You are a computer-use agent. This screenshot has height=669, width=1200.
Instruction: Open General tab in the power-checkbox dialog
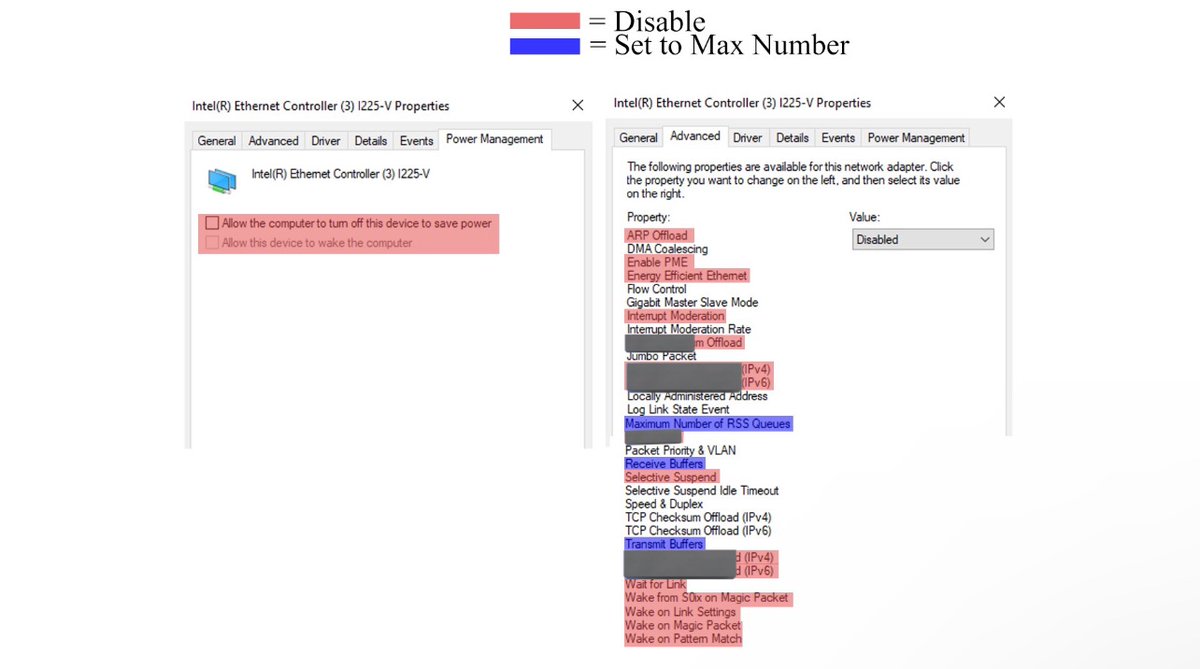pyautogui.click(x=216, y=141)
